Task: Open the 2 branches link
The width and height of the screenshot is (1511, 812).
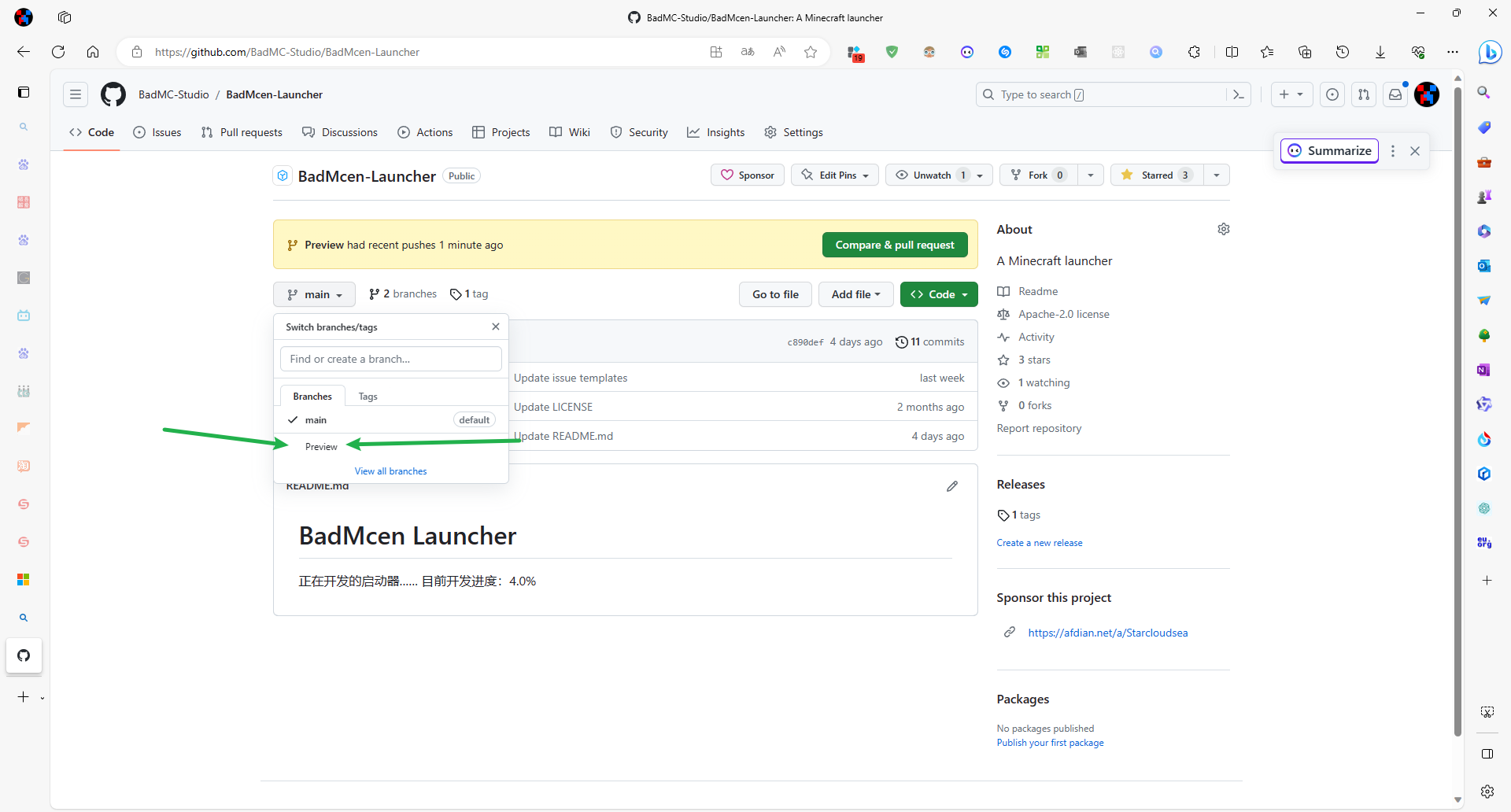Action: 403,294
